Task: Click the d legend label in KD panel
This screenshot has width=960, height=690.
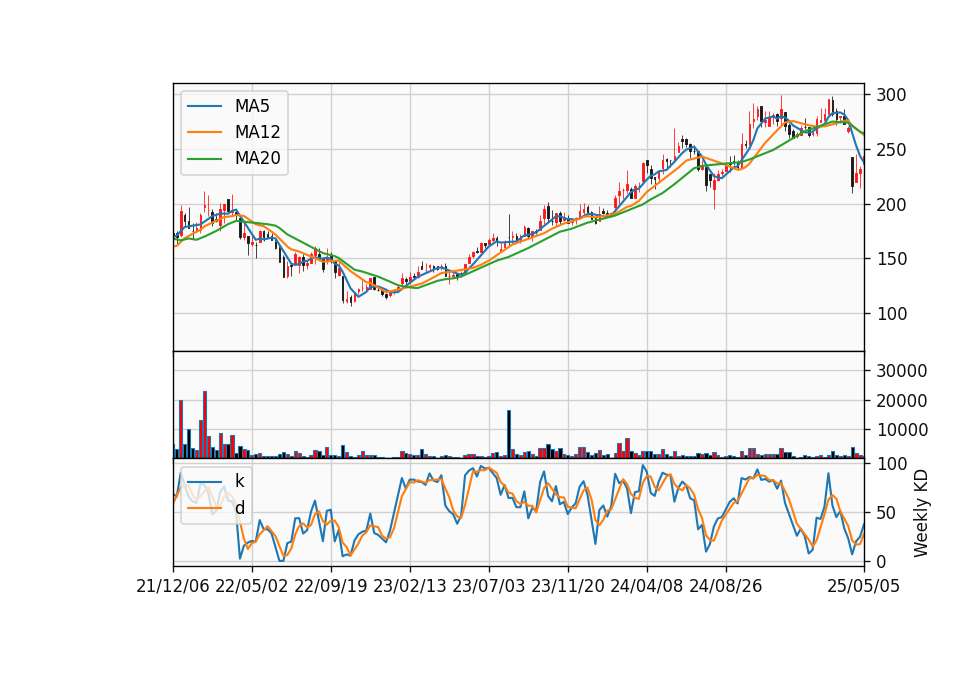Action: (239, 508)
